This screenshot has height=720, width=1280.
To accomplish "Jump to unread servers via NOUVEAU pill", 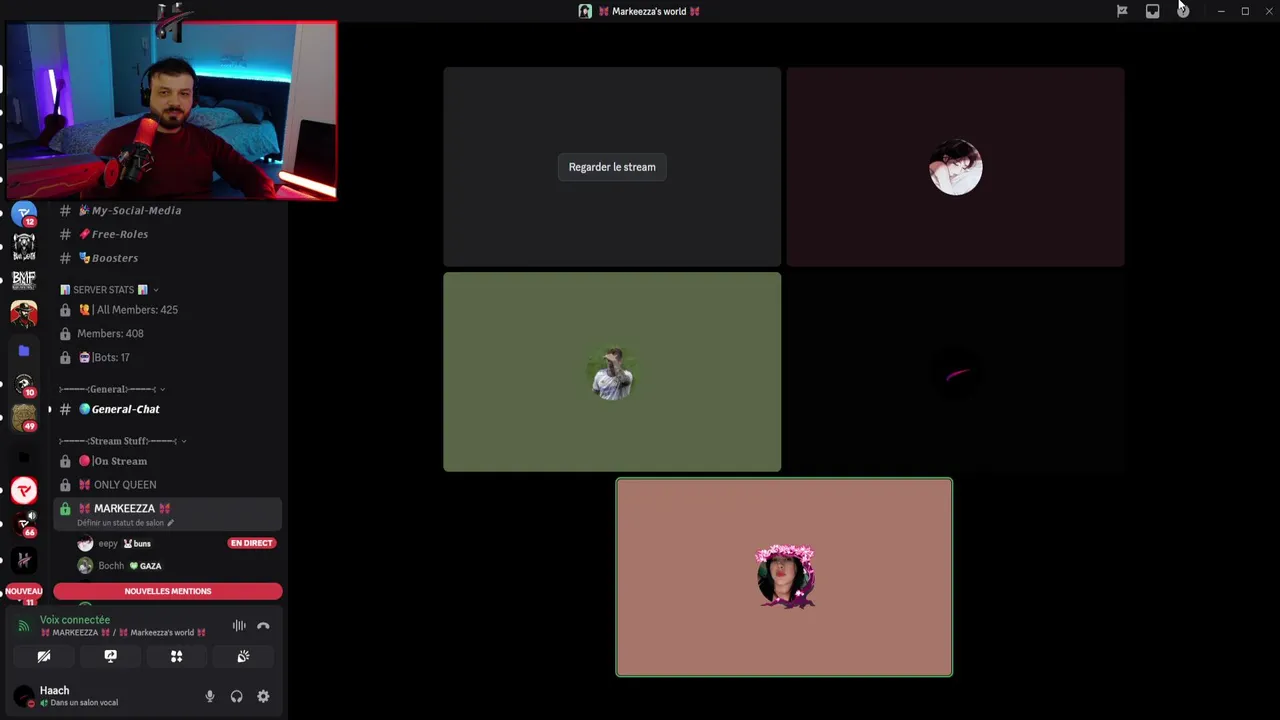I will [x=24, y=591].
